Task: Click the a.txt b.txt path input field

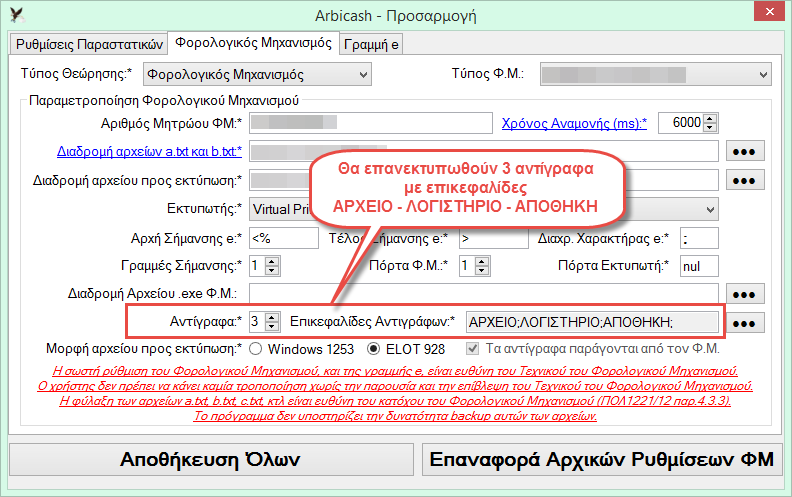Action: tap(483, 151)
